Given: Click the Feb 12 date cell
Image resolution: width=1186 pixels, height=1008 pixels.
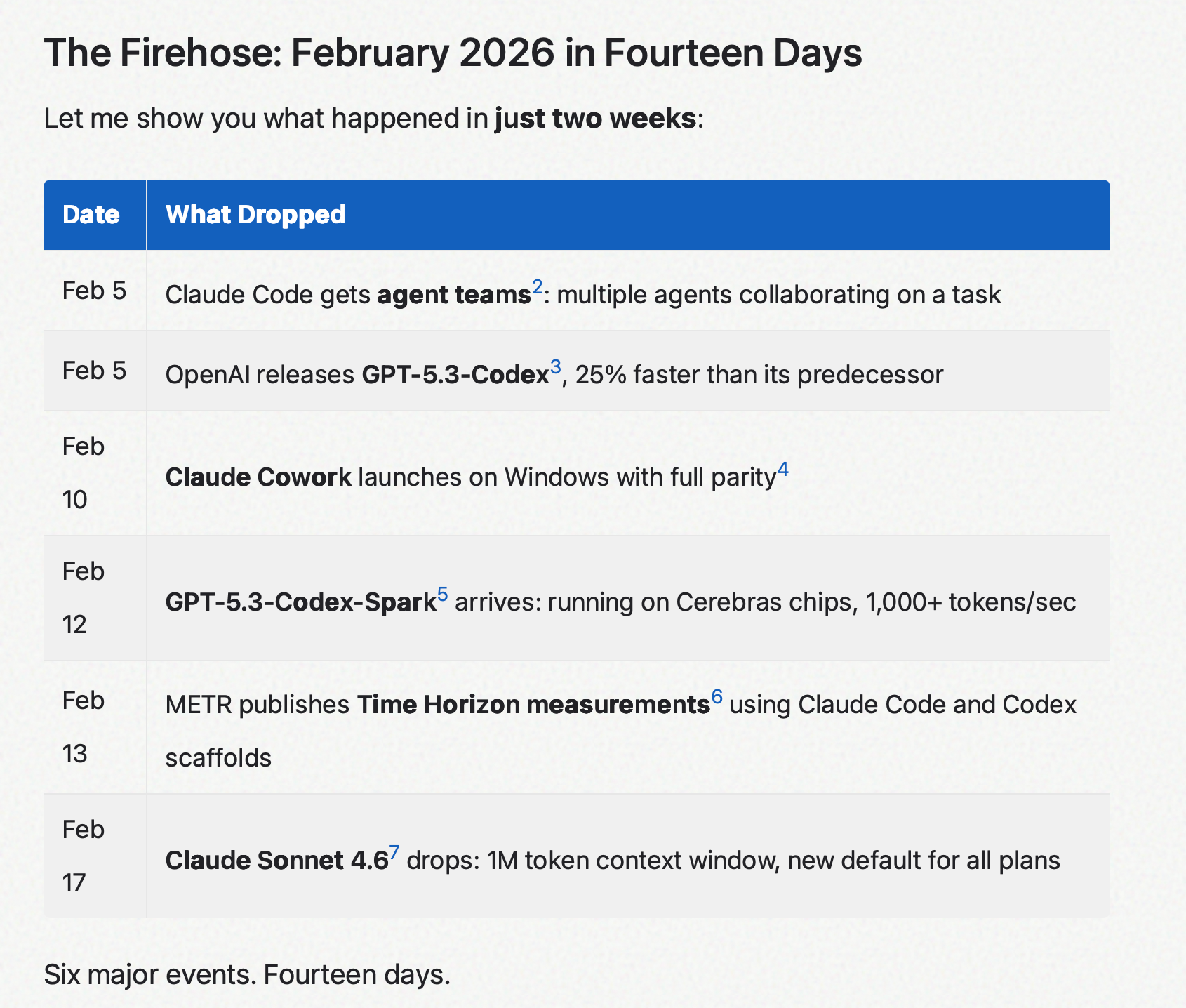Looking at the screenshot, I should (x=84, y=598).
